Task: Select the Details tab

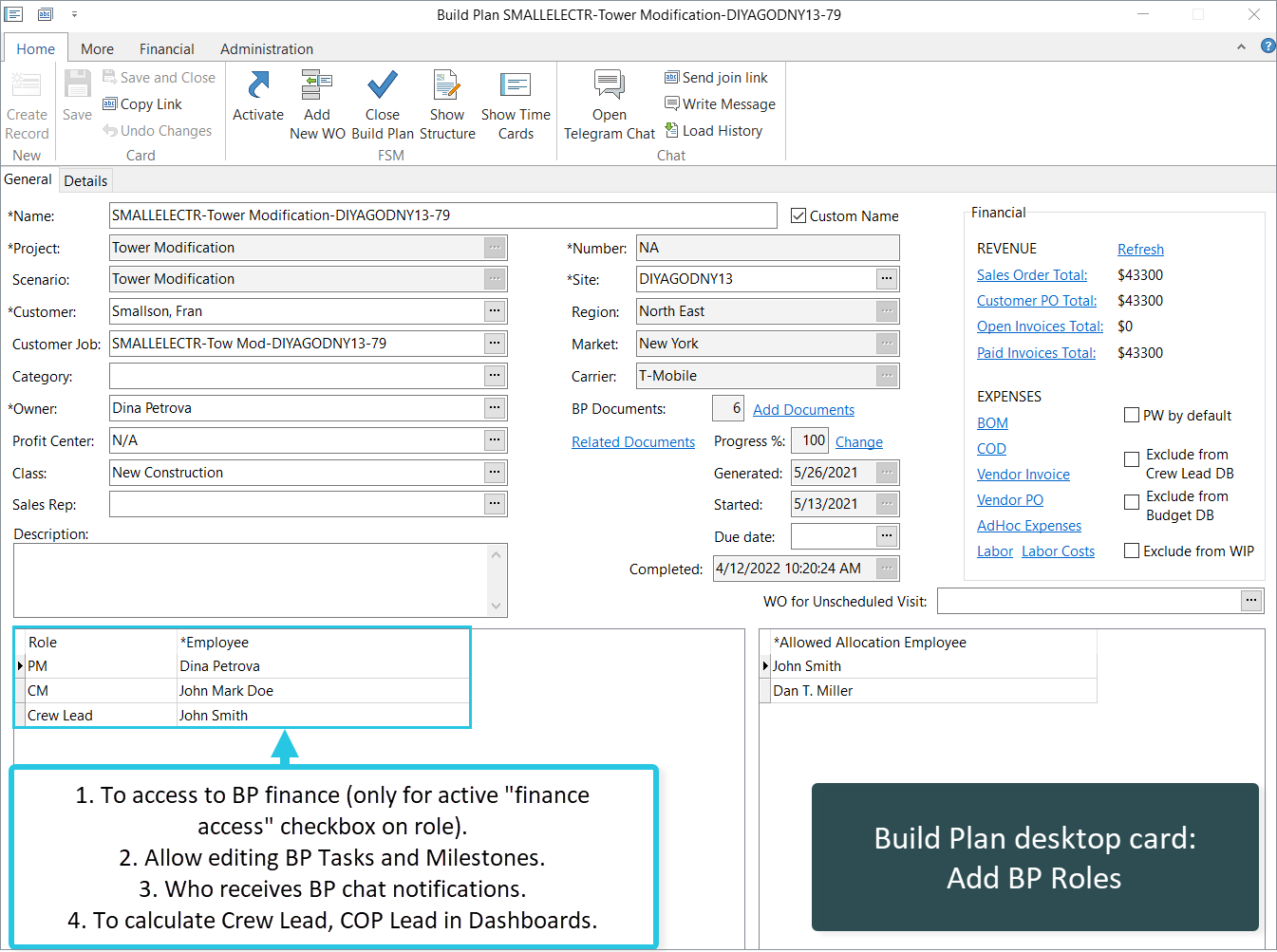Action: (x=85, y=180)
